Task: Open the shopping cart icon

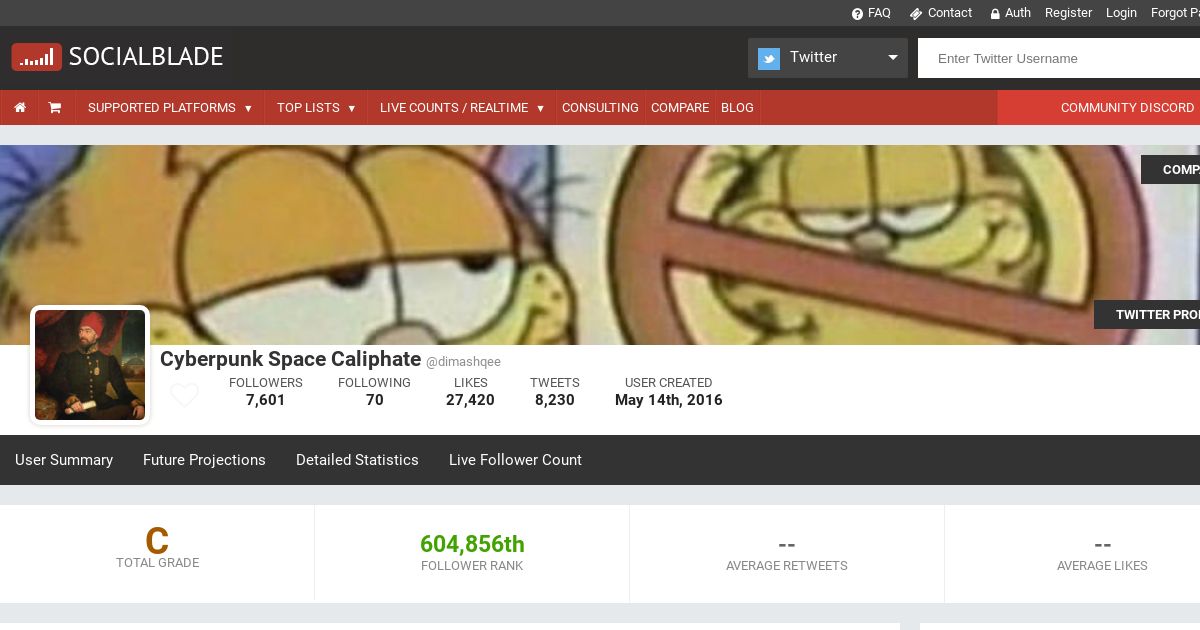Action: (x=55, y=107)
